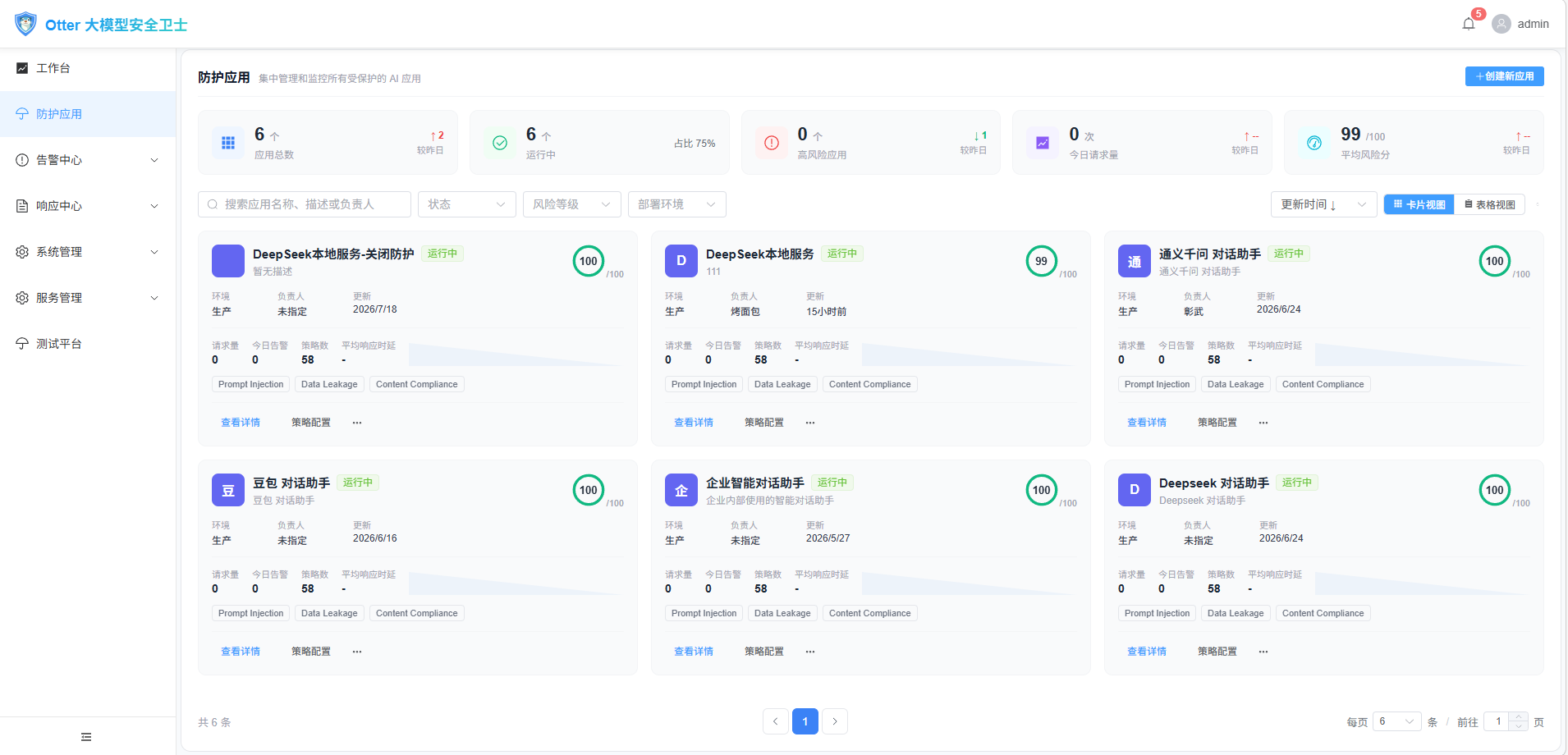The height and width of the screenshot is (755, 1568).
Task: View details of DeepSeek本地服务-关闭防护
Action: pyautogui.click(x=241, y=423)
